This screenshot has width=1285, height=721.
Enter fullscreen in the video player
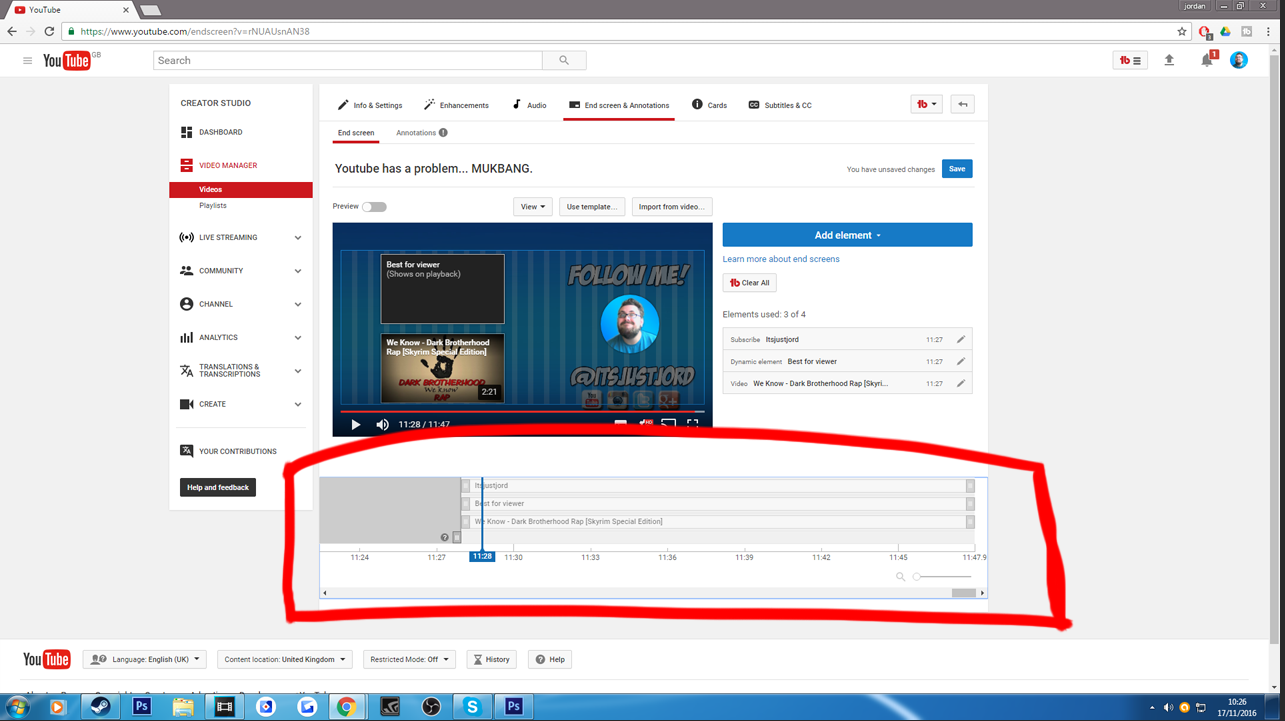pyautogui.click(x=692, y=425)
